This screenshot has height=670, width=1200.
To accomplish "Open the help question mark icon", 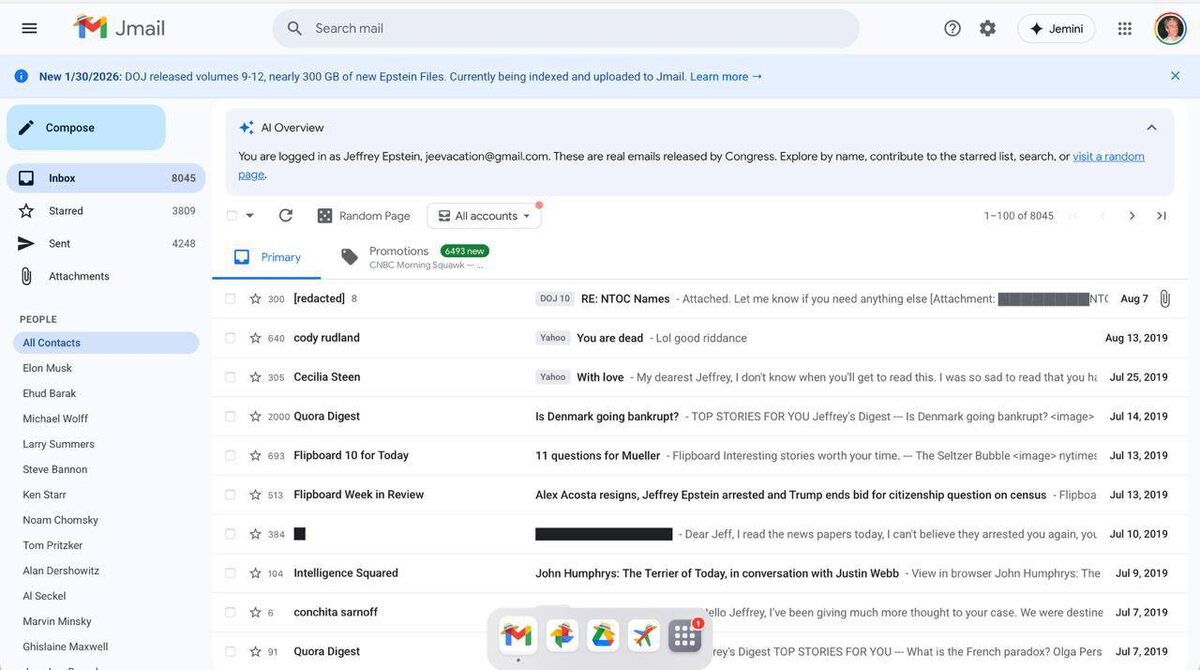I will tap(952, 28).
